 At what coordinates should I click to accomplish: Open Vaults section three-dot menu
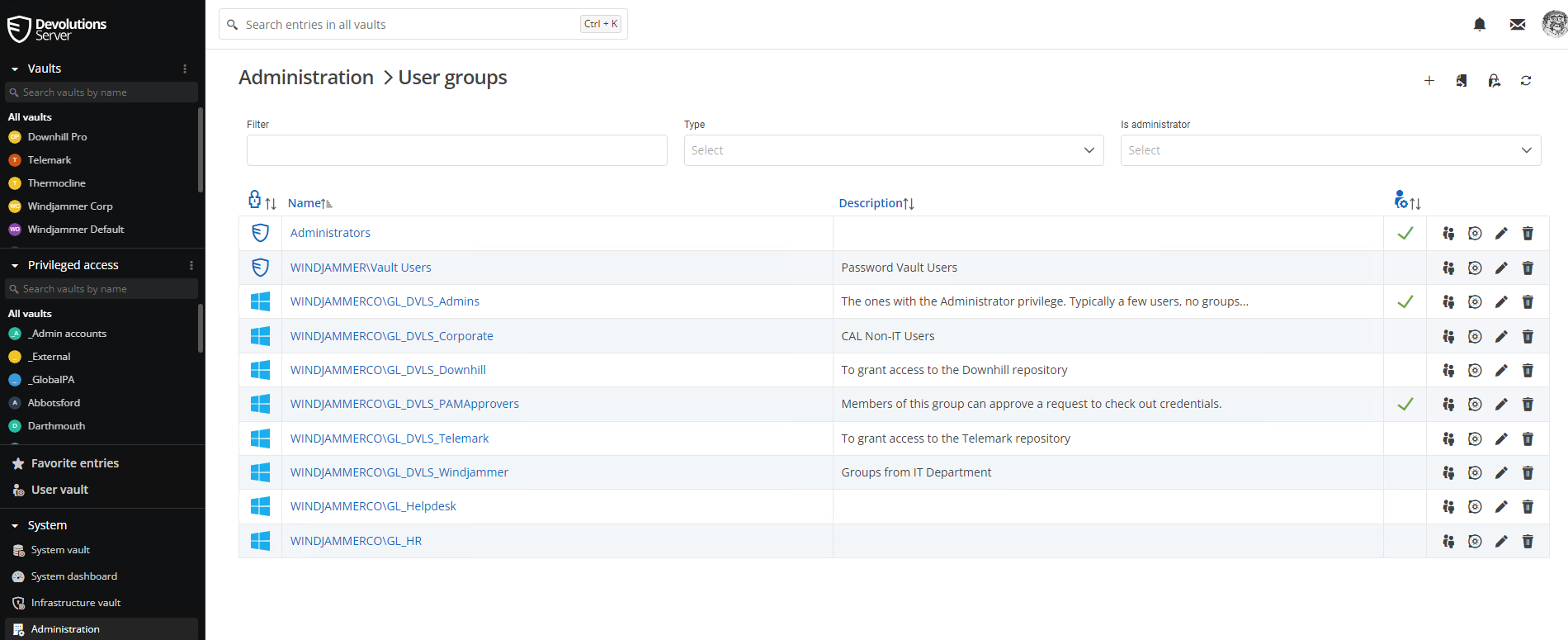(185, 69)
